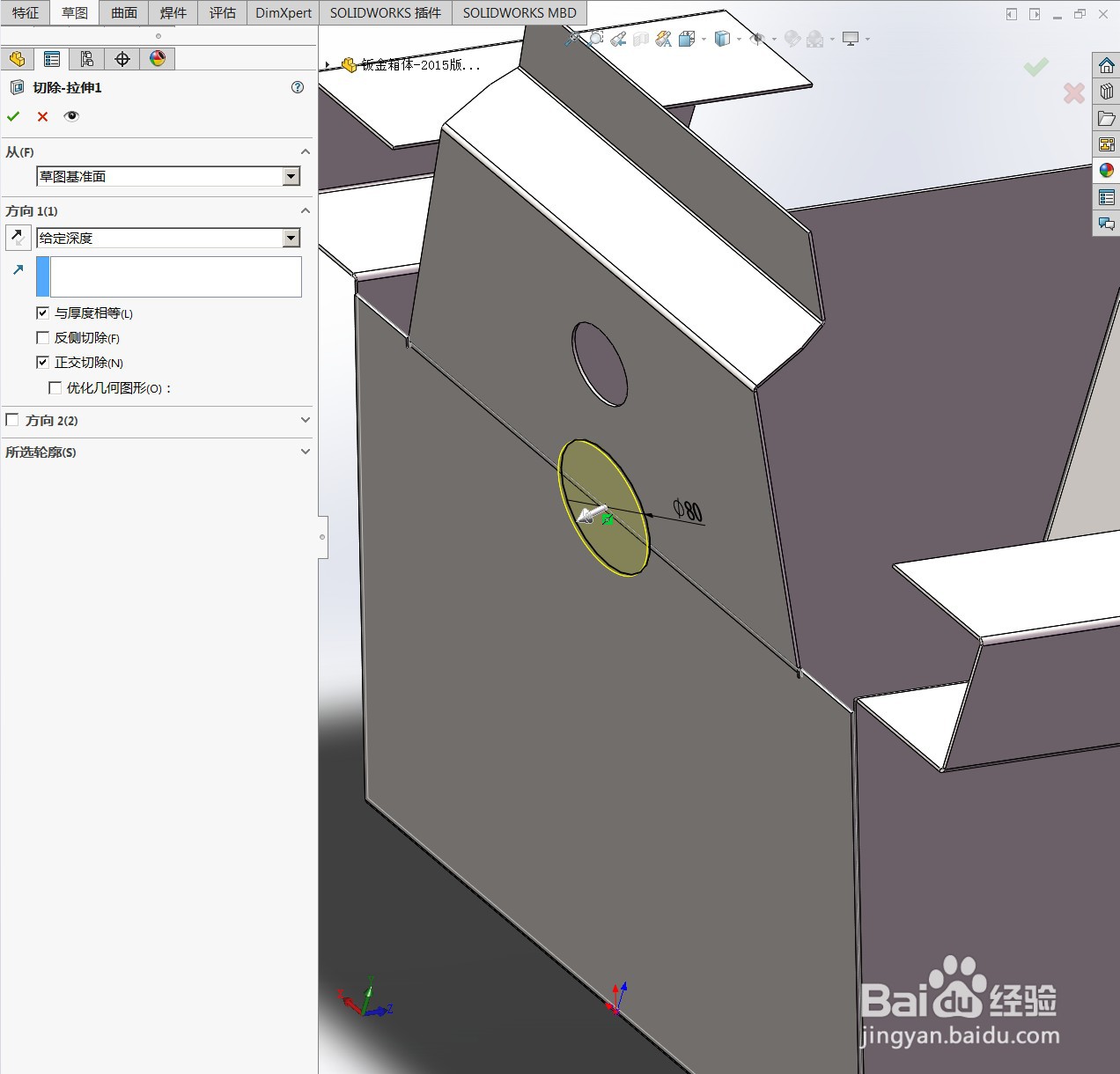The image size is (1120, 1074).
Task: Switch to the '评估' tab
Action: point(223,12)
